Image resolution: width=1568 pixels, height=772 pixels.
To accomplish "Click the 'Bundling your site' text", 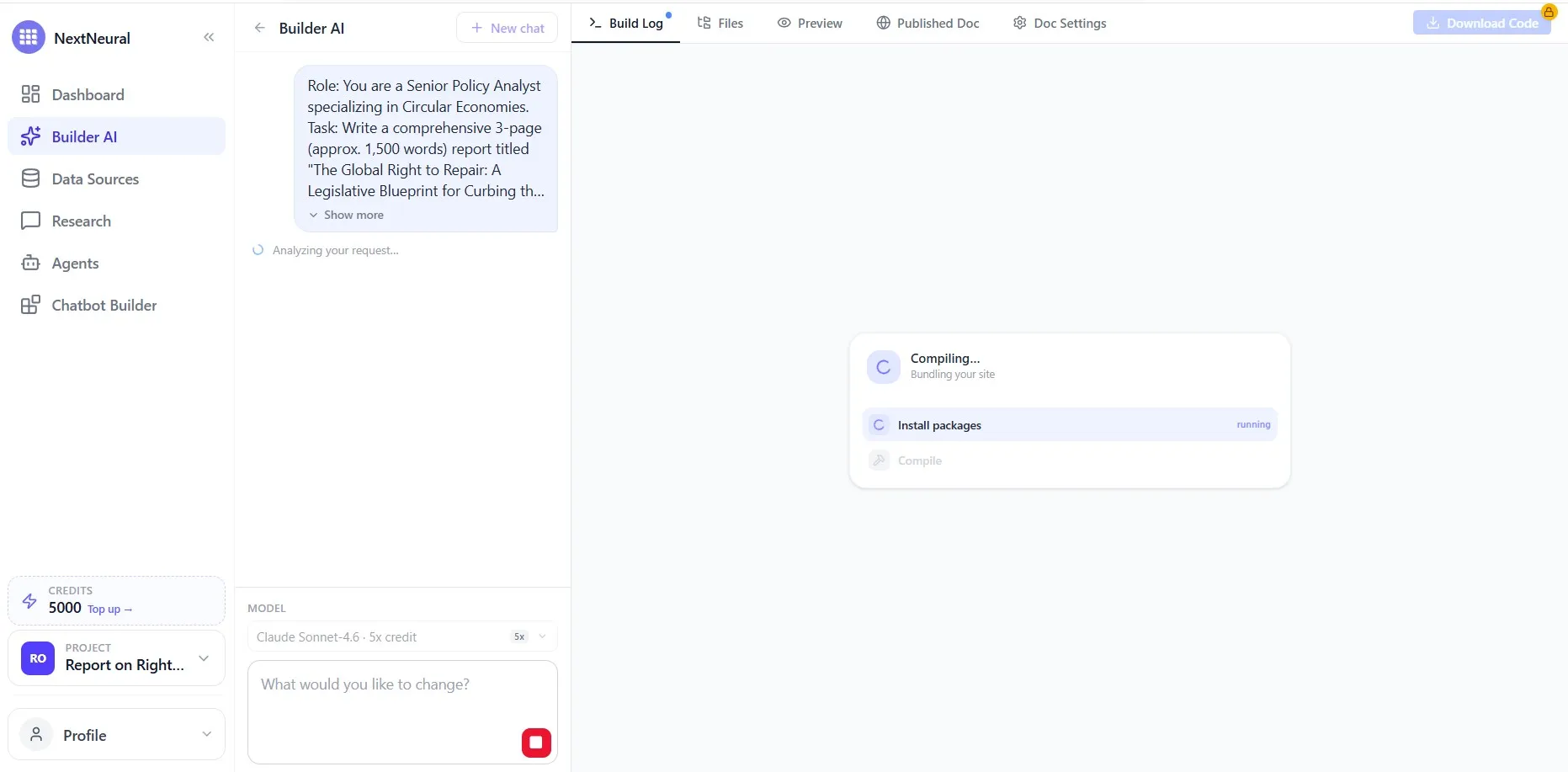I will click(952, 375).
